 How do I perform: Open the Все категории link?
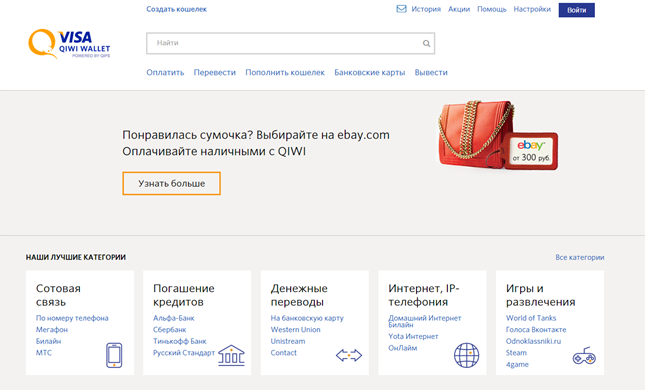[580, 257]
